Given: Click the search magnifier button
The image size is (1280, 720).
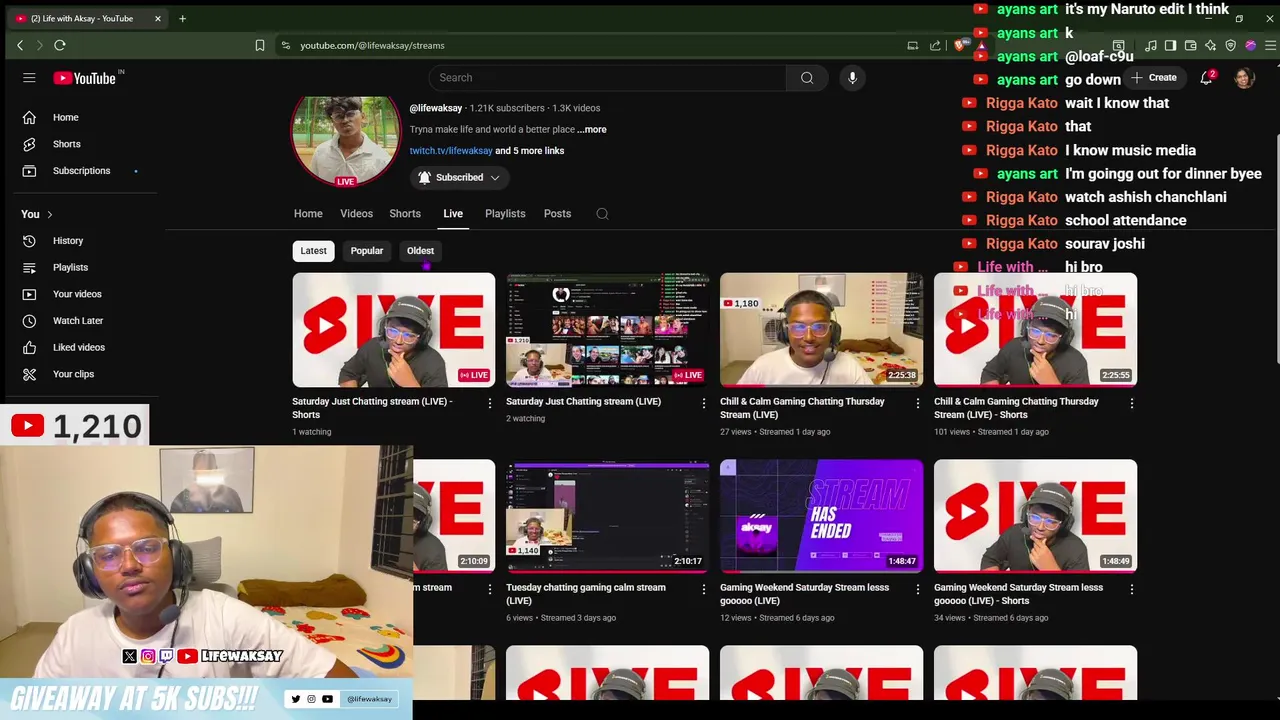Looking at the screenshot, I should [807, 78].
